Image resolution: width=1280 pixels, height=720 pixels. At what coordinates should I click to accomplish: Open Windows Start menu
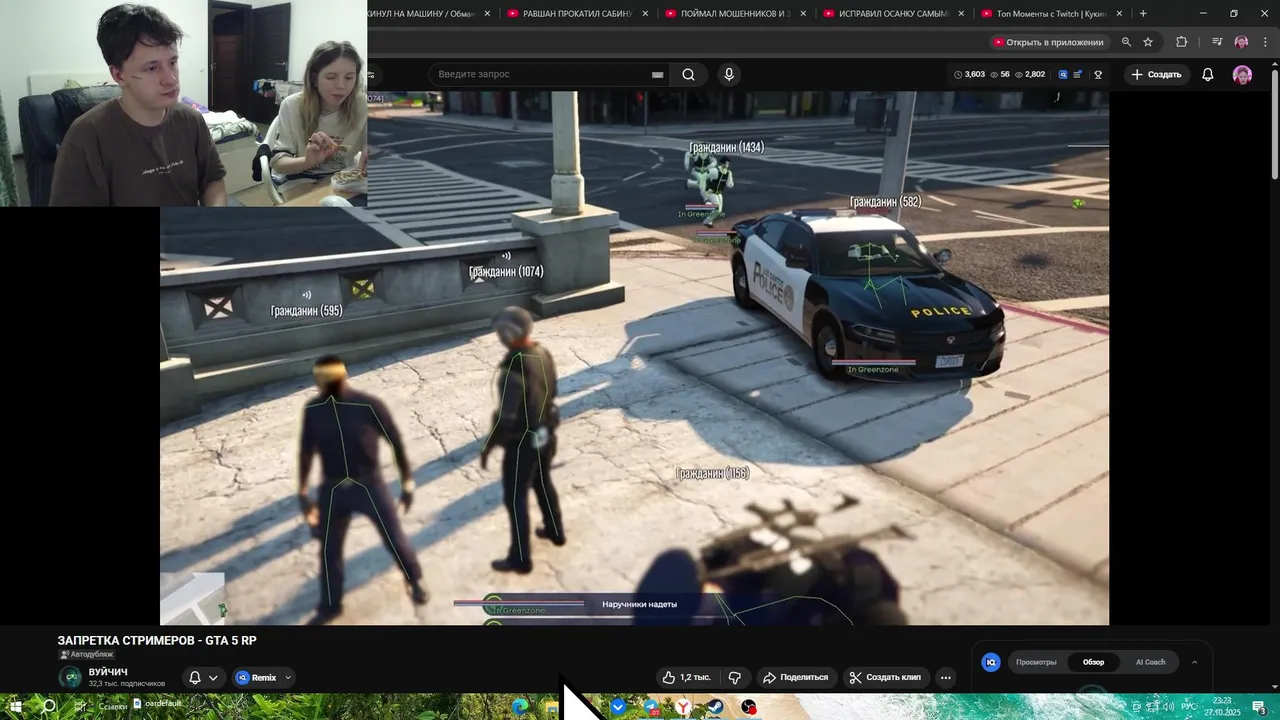(x=16, y=707)
